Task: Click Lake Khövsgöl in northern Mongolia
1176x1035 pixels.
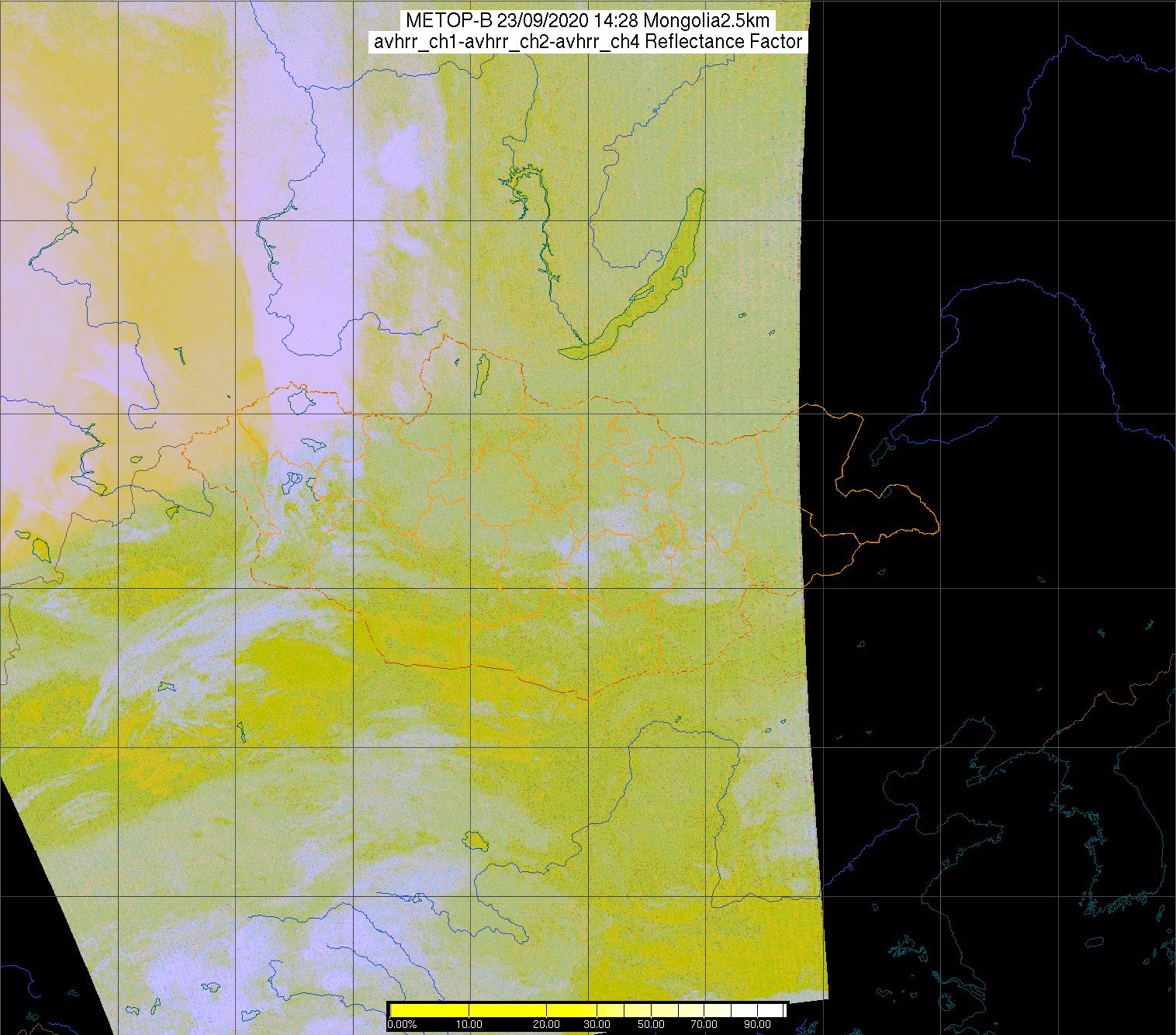Action: [482, 372]
